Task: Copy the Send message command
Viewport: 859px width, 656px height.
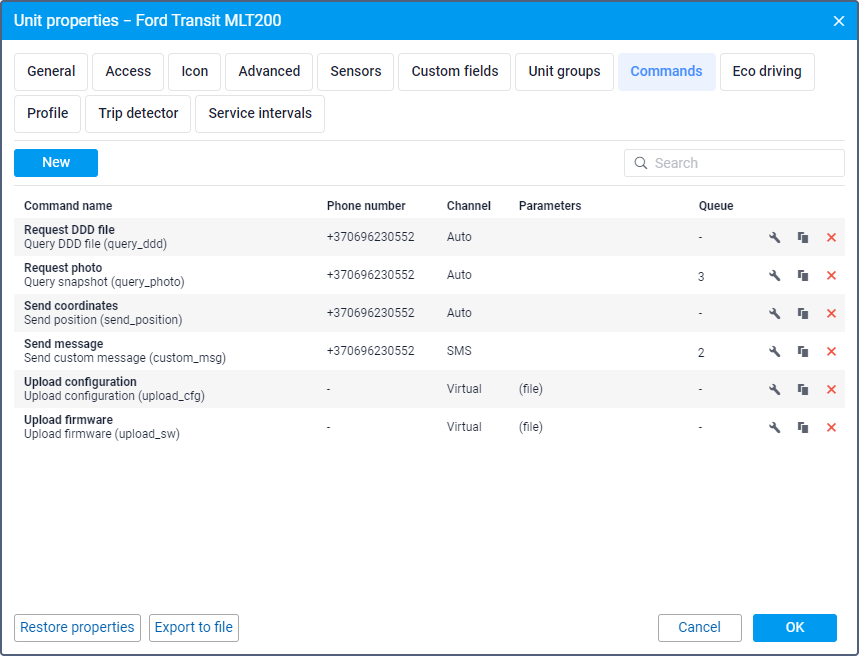Action: point(802,351)
